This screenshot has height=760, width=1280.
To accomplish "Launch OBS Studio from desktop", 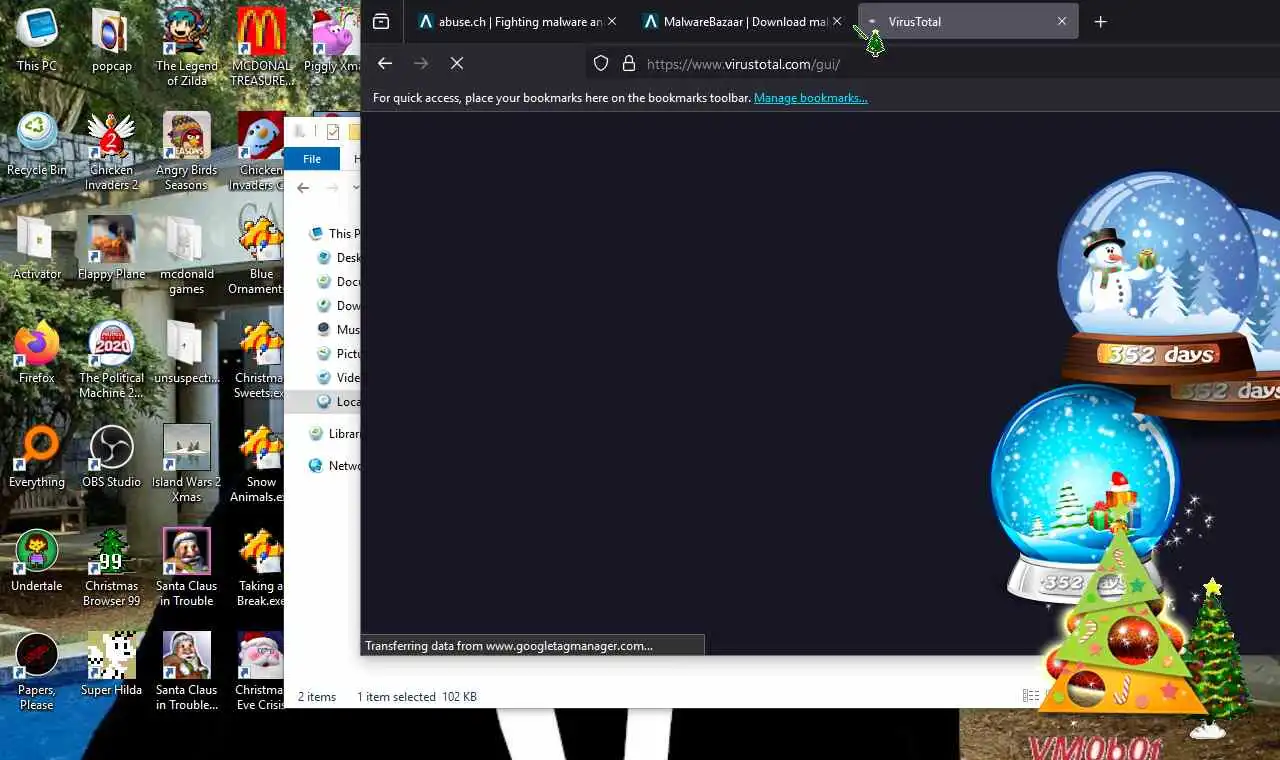I will pos(111,456).
